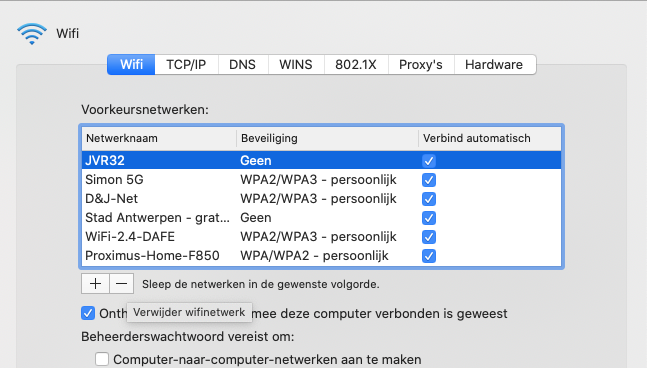Select the Proximus-Home-F850 network row
Image resolution: width=647 pixels, height=368 pixels.
click(321, 256)
